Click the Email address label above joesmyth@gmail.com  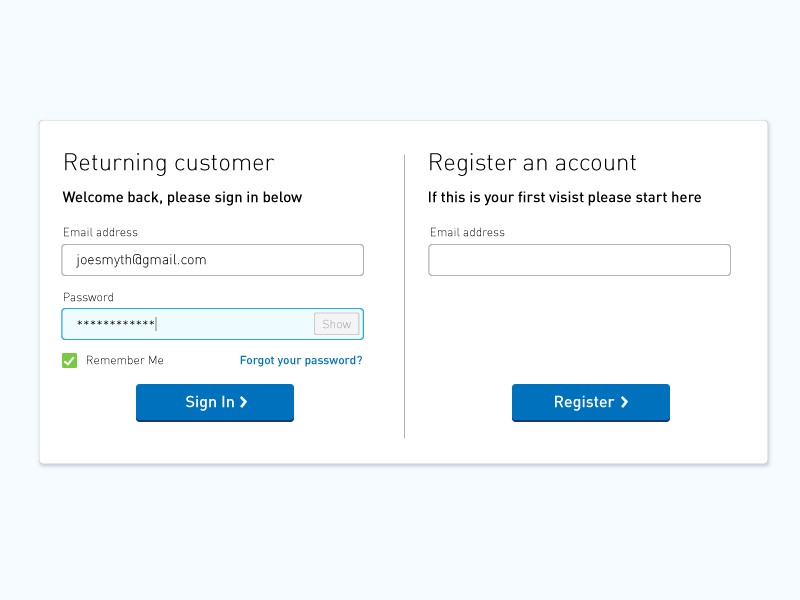click(101, 232)
